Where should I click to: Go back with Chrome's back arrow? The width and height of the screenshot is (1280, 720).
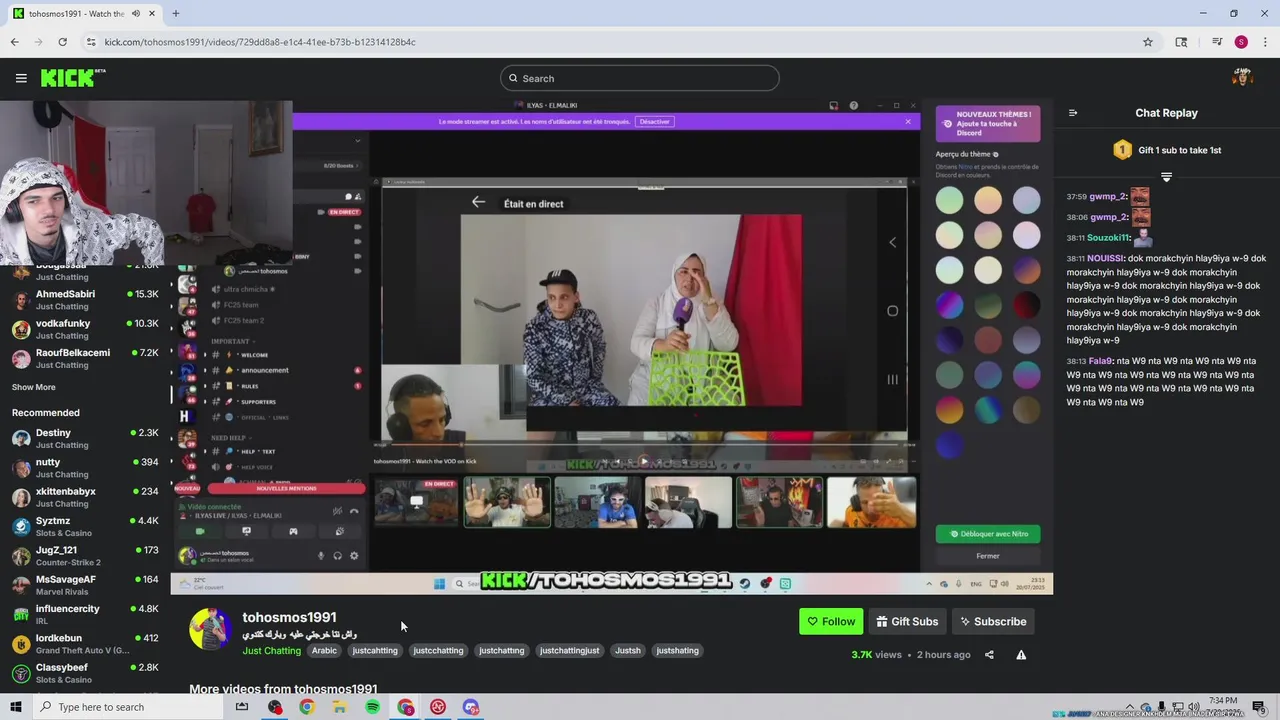coord(14,42)
